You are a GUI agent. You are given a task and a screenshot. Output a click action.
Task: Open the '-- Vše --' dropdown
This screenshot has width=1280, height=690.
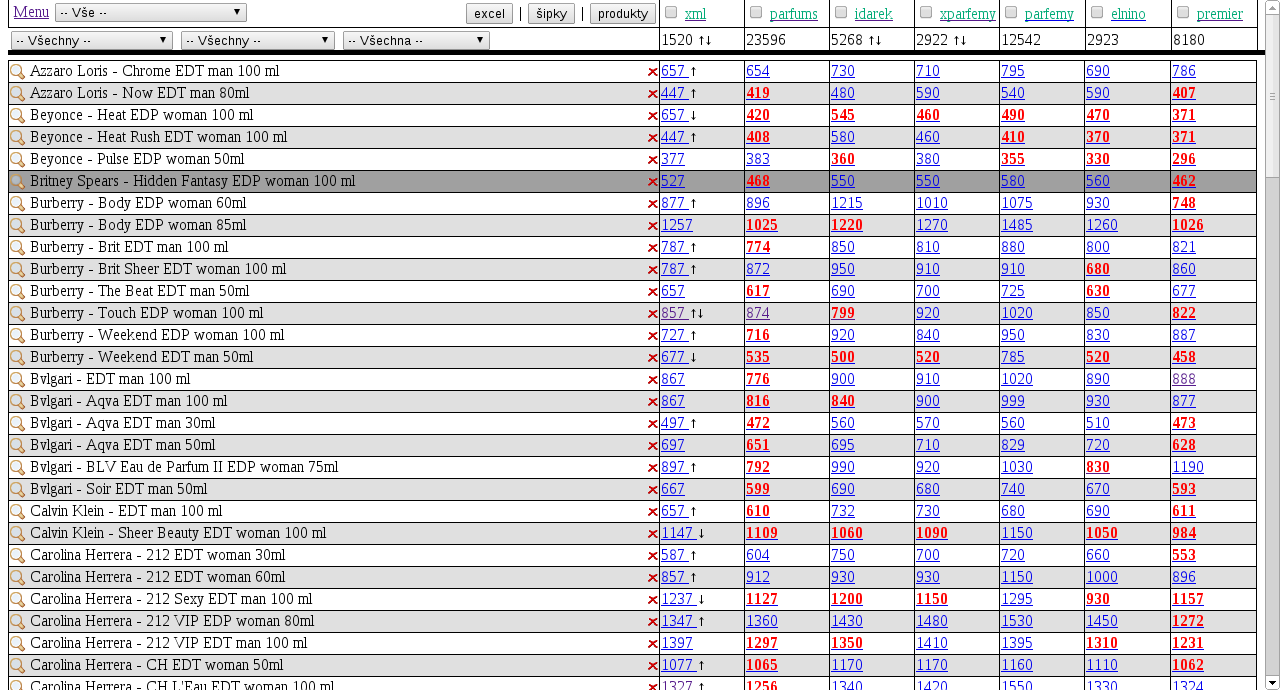click(x=151, y=13)
